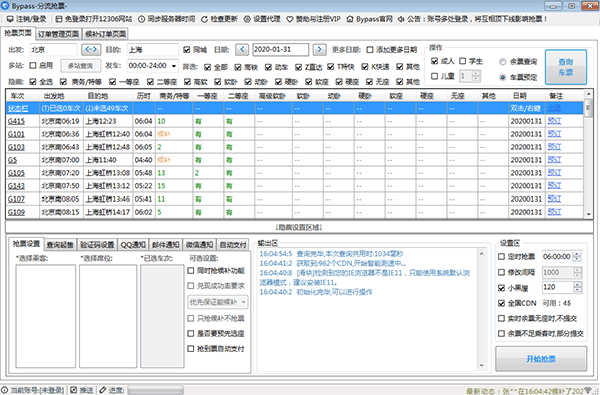Open the 微信通知 tab
Screen dimensions: 600x395
[x=199, y=245]
